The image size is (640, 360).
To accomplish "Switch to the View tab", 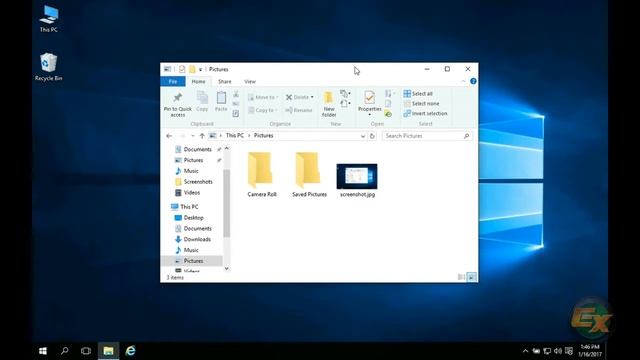I will pyautogui.click(x=250, y=82).
